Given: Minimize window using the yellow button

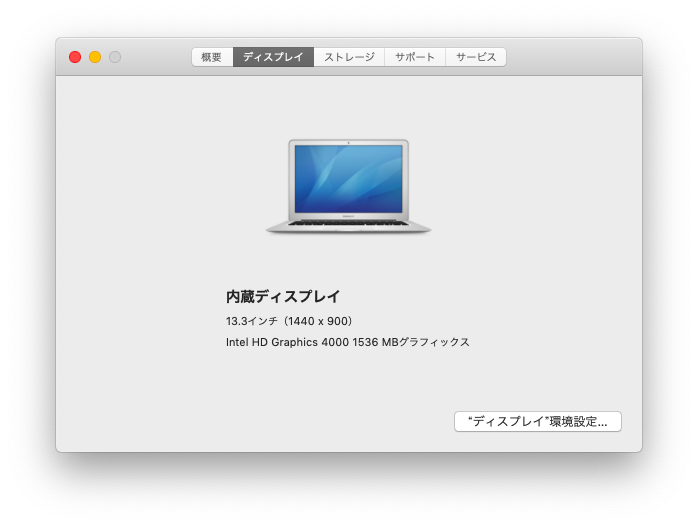Looking at the screenshot, I should [x=95, y=57].
